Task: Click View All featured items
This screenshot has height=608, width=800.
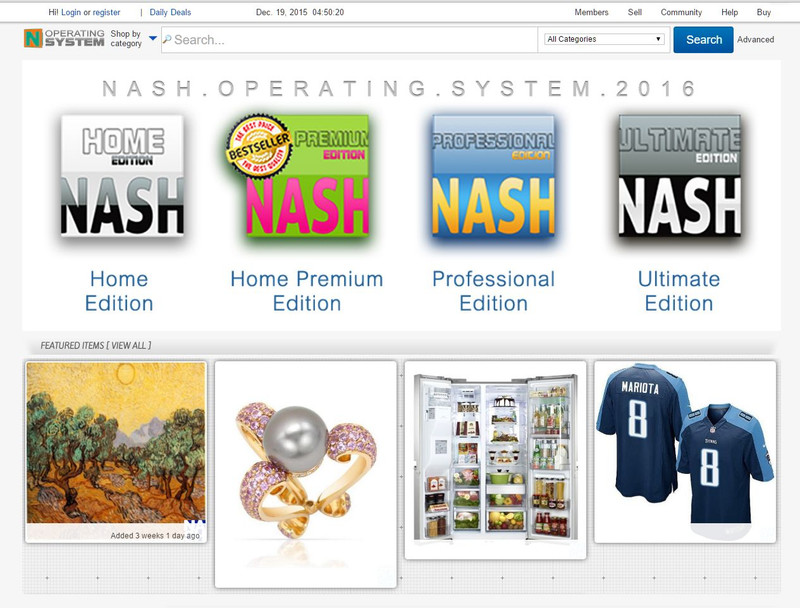Action: pos(131,345)
